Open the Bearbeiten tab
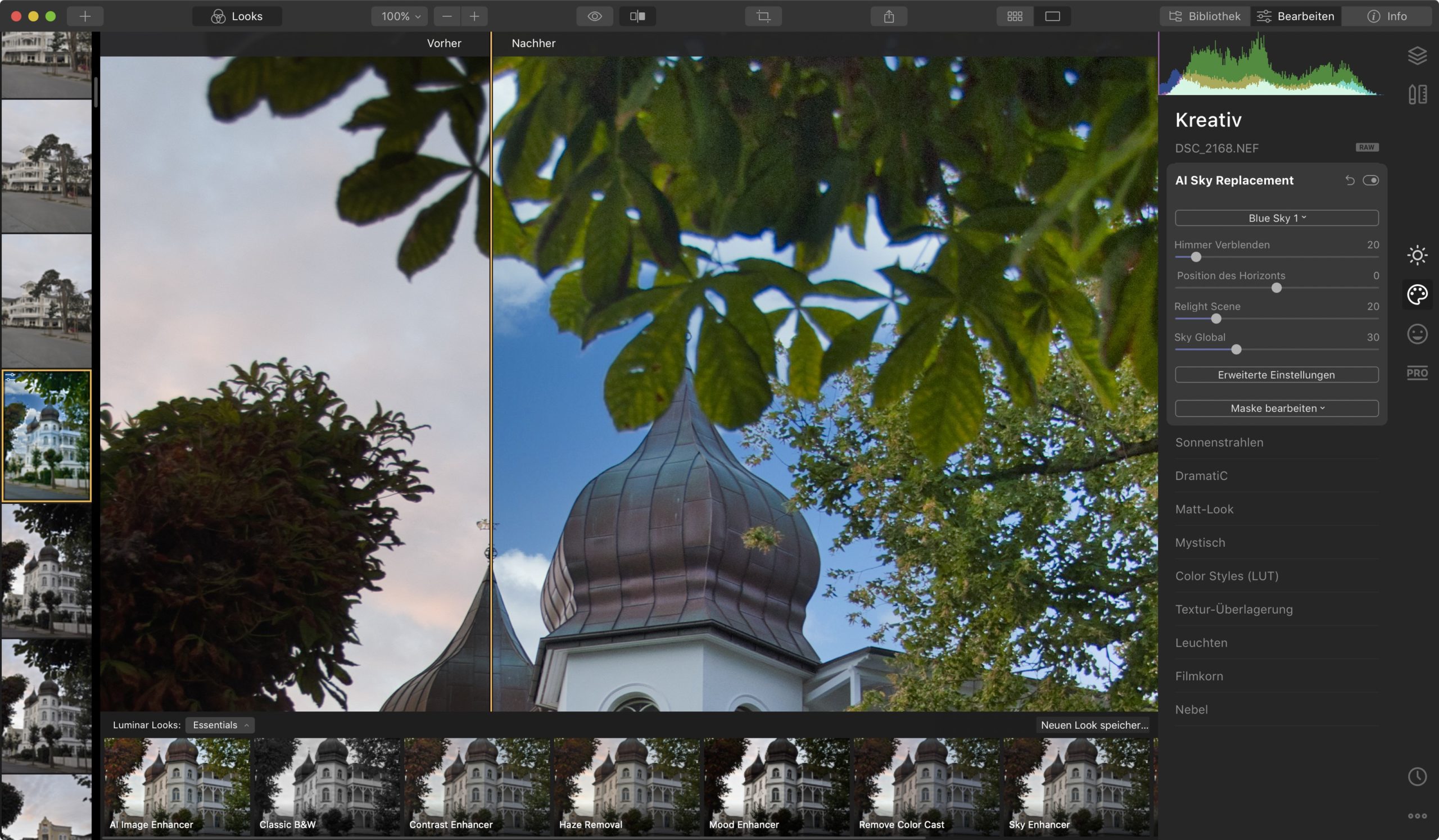 1296,16
